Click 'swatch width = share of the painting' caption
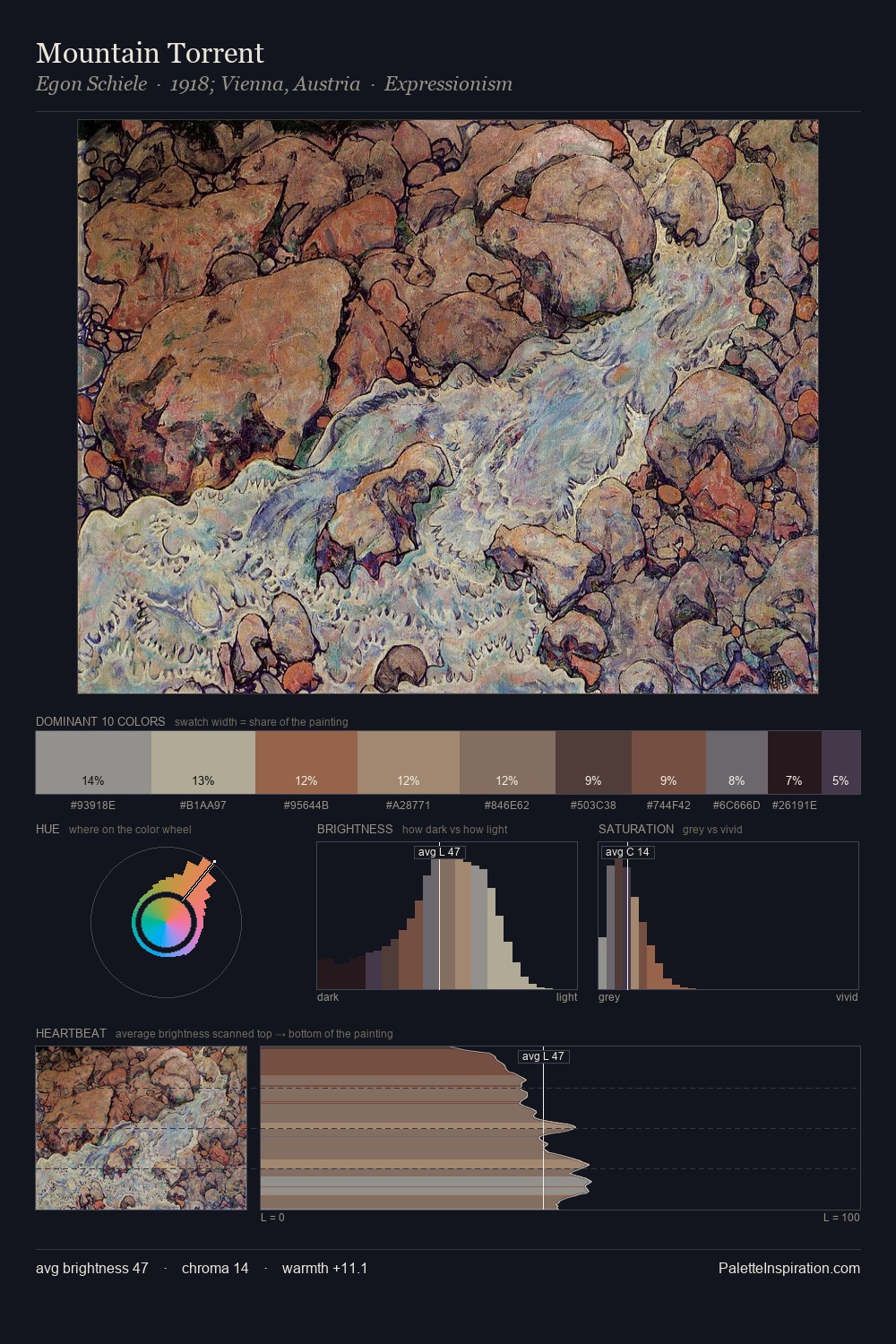This screenshot has height=1344, width=896. pos(262,722)
